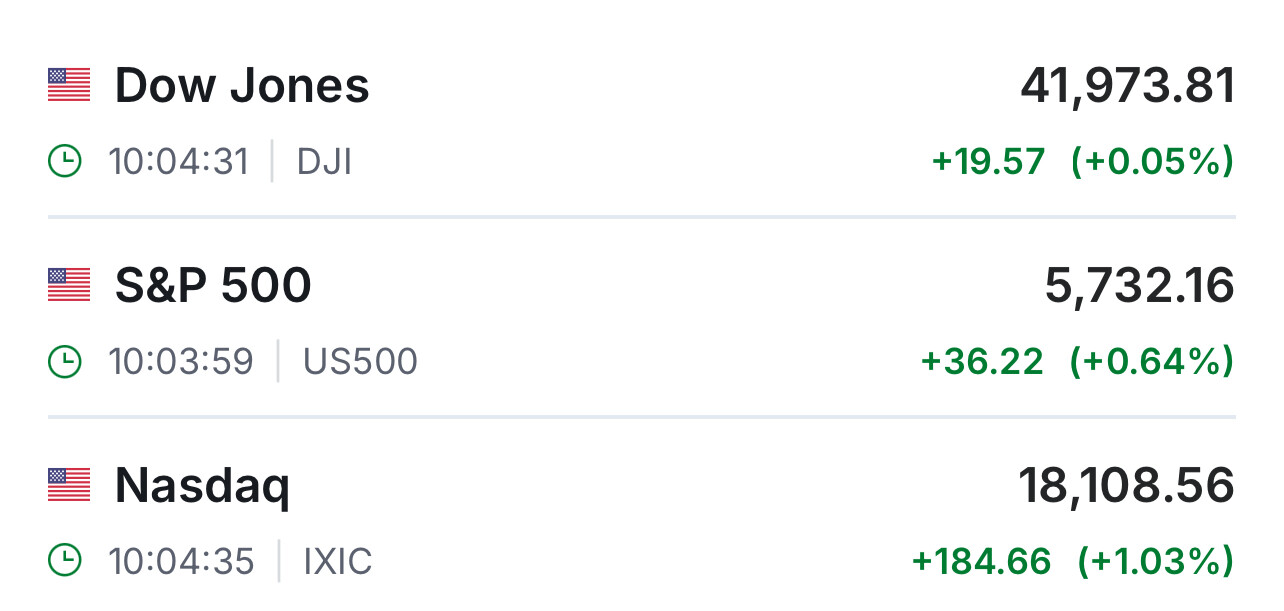This screenshot has width=1284, height=611.
Task: Open the Dow Jones index name
Action: tap(242, 86)
